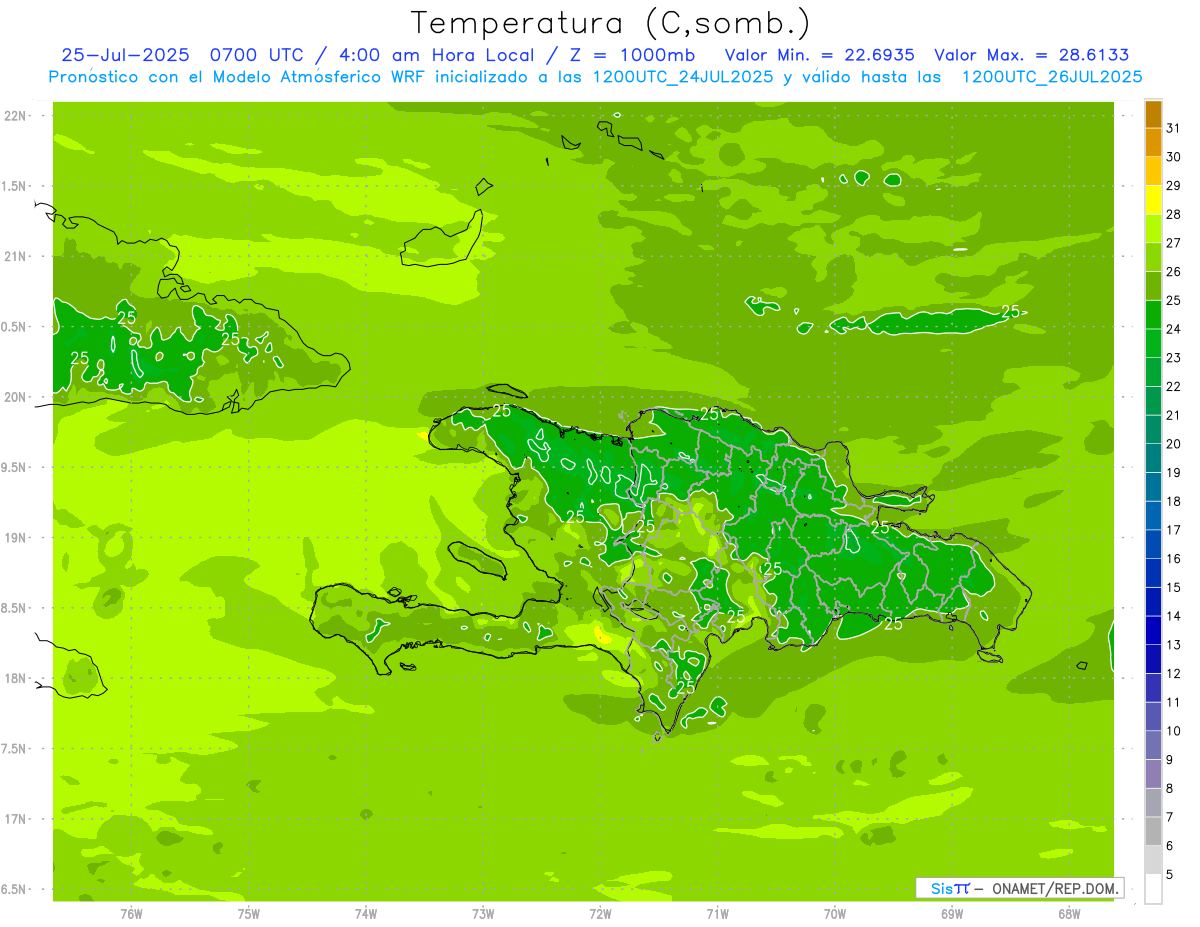This screenshot has width=1200, height=927.
Task: Click the "20N" latitude axis label
Action: 15,397
